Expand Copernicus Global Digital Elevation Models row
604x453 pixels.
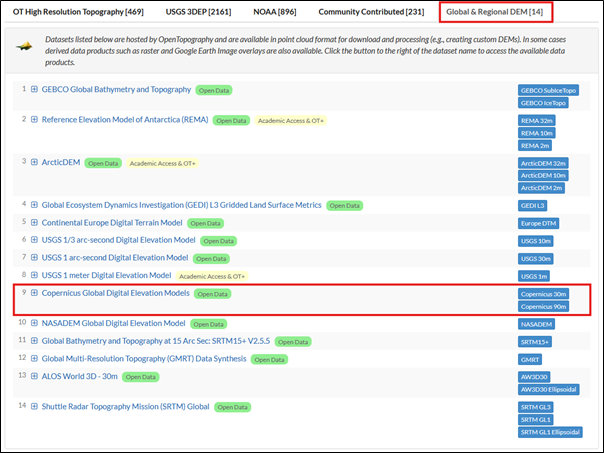34,293
